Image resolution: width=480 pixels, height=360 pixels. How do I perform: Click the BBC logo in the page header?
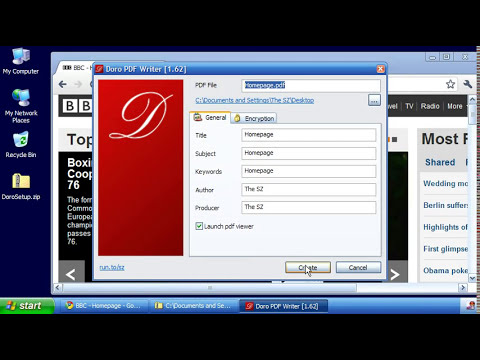pyautogui.click(x=77, y=106)
